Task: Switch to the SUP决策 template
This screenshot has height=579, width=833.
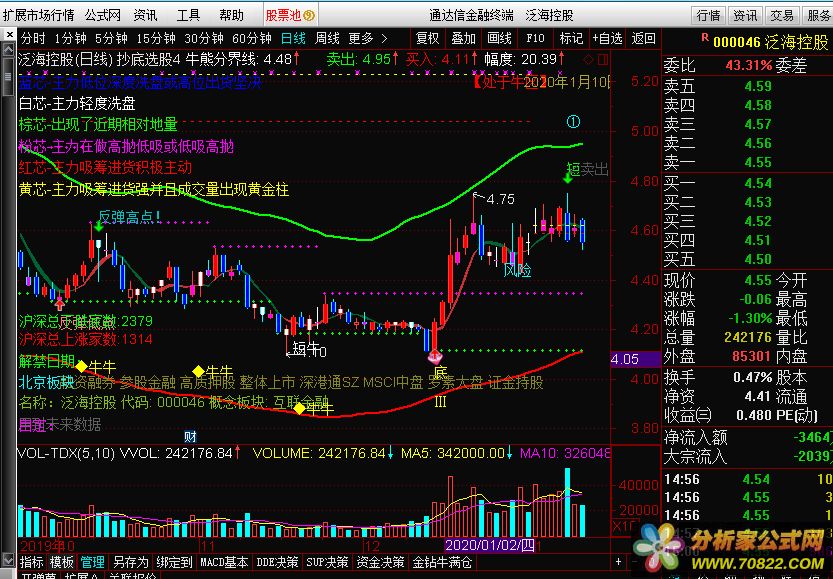Action: (x=327, y=561)
